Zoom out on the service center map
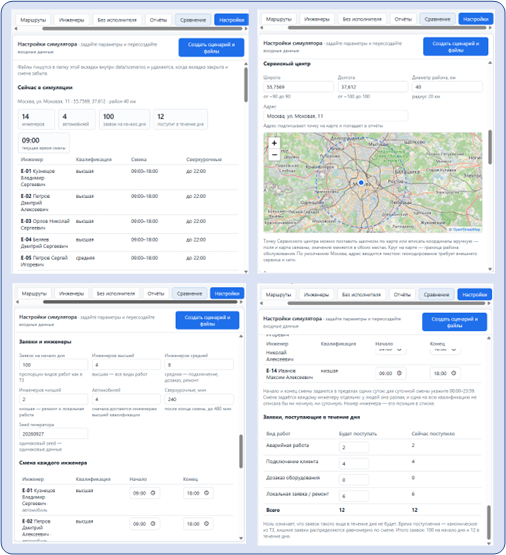The height and width of the screenshot is (555, 506). [274, 155]
